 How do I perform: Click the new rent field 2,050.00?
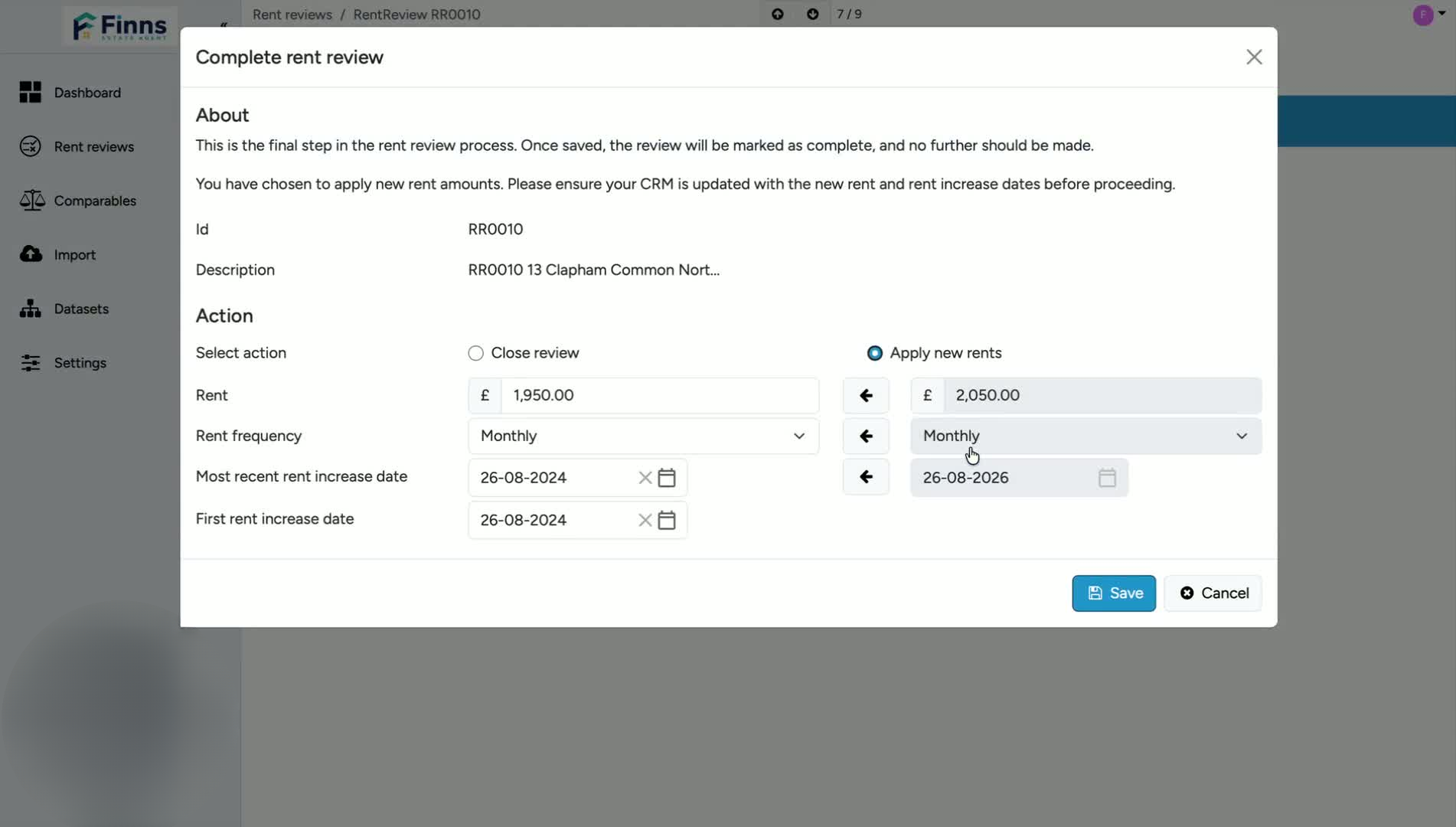1102,395
